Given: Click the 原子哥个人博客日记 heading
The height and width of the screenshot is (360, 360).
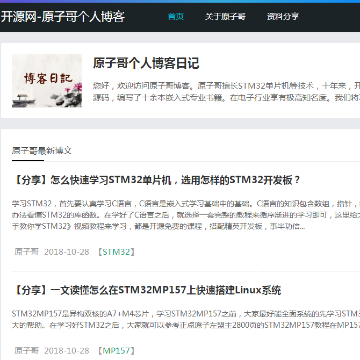Looking at the screenshot, I should pos(146,63).
